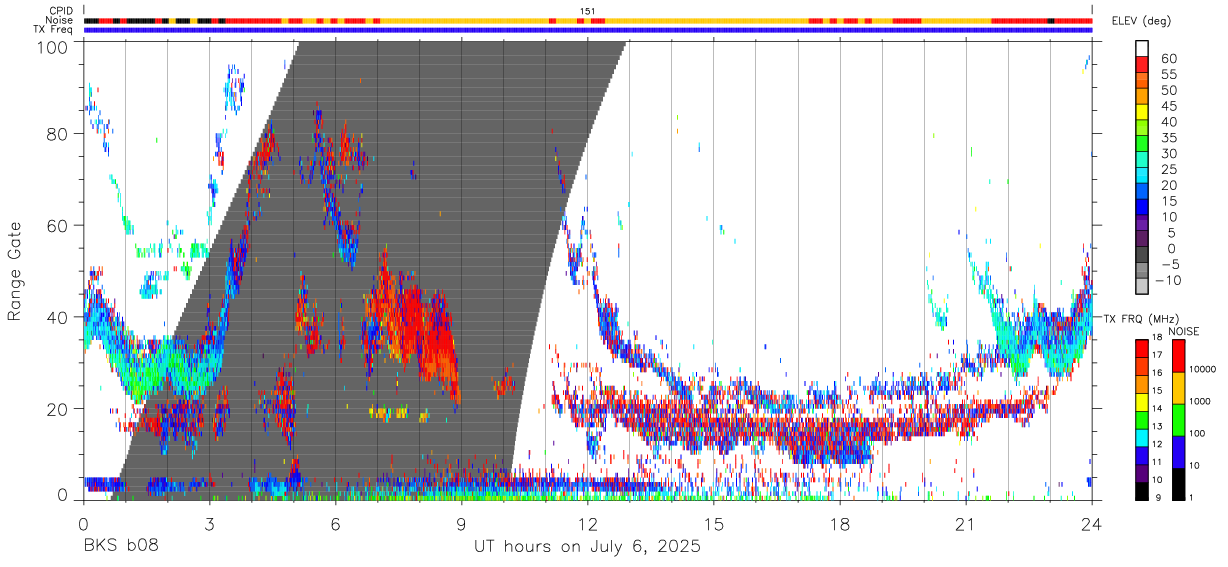The image size is (1228, 567).
Task: Click the -10 label on the elevation scale
Action: 1167,280
